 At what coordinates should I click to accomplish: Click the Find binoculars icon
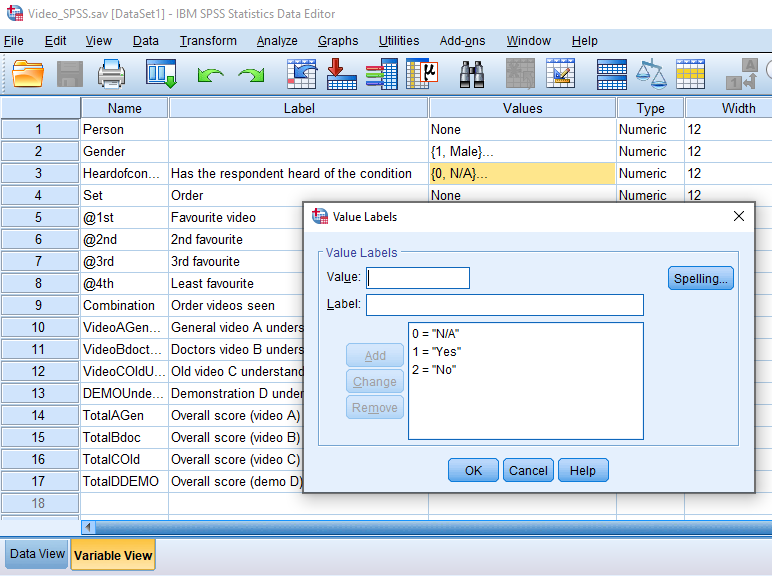click(x=472, y=74)
